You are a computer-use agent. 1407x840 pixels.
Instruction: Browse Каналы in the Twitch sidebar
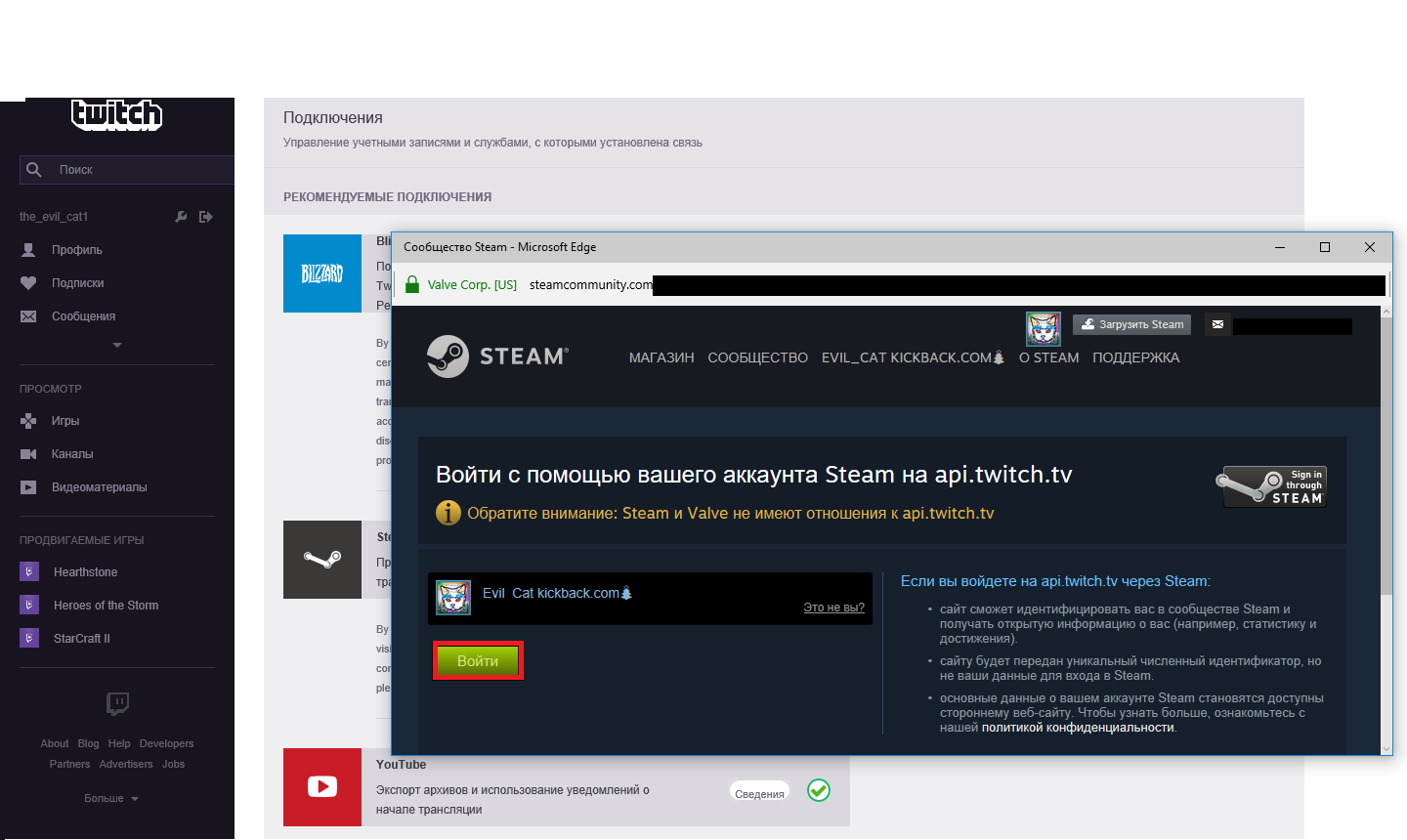click(72, 454)
